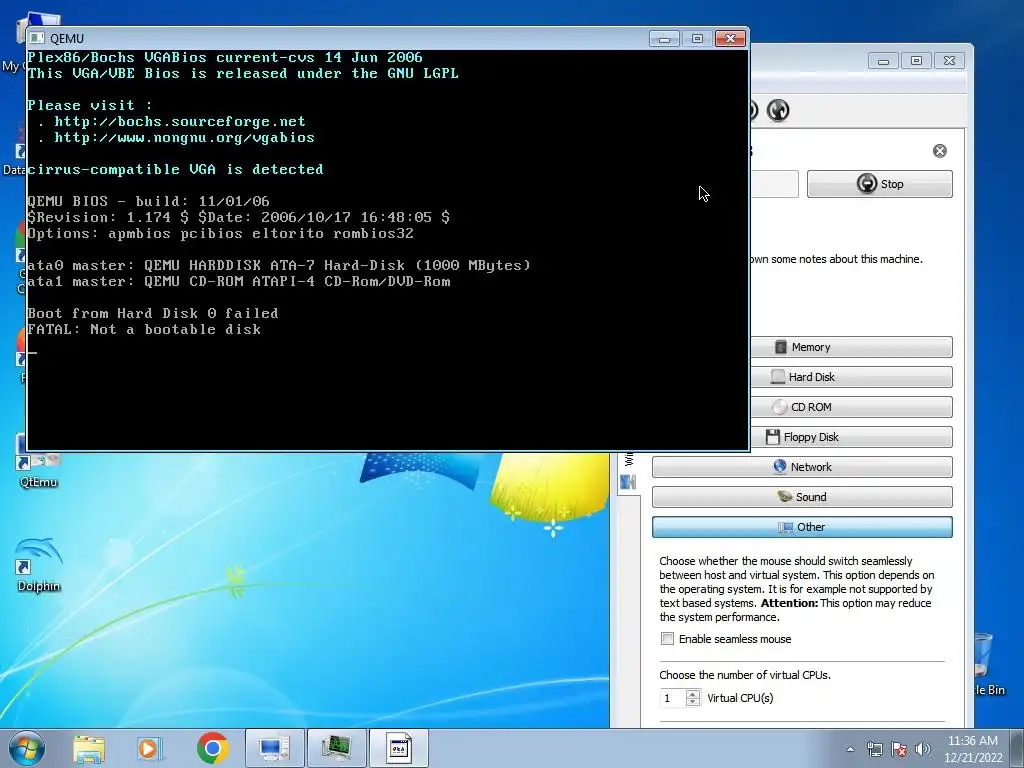Image resolution: width=1024 pixels, height=768 pixels.
Task: Click the globe icon on Network button
Action: [779, 466]
